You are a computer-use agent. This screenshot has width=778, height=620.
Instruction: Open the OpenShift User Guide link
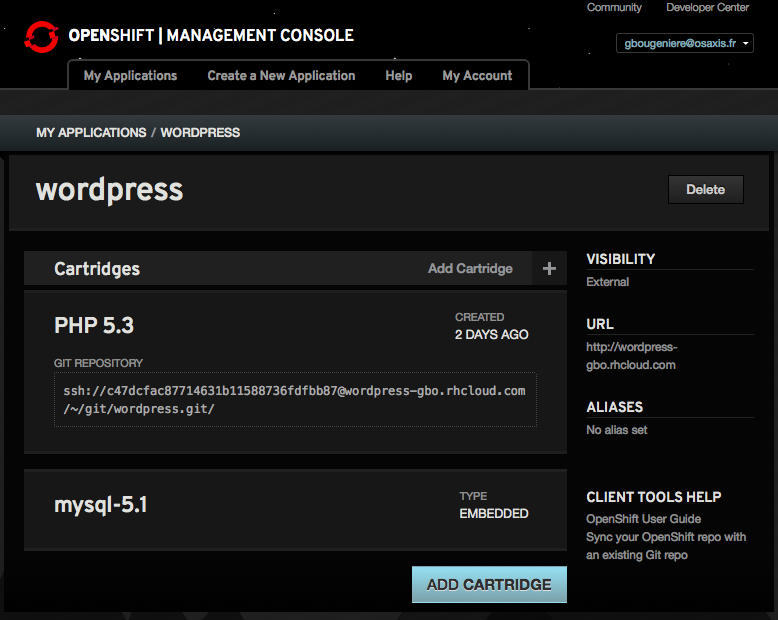point(644,519)
